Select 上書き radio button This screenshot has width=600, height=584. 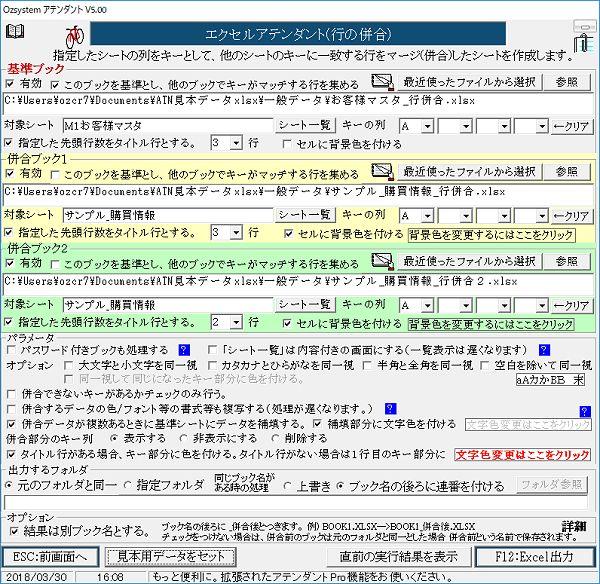tap(287, 486)
